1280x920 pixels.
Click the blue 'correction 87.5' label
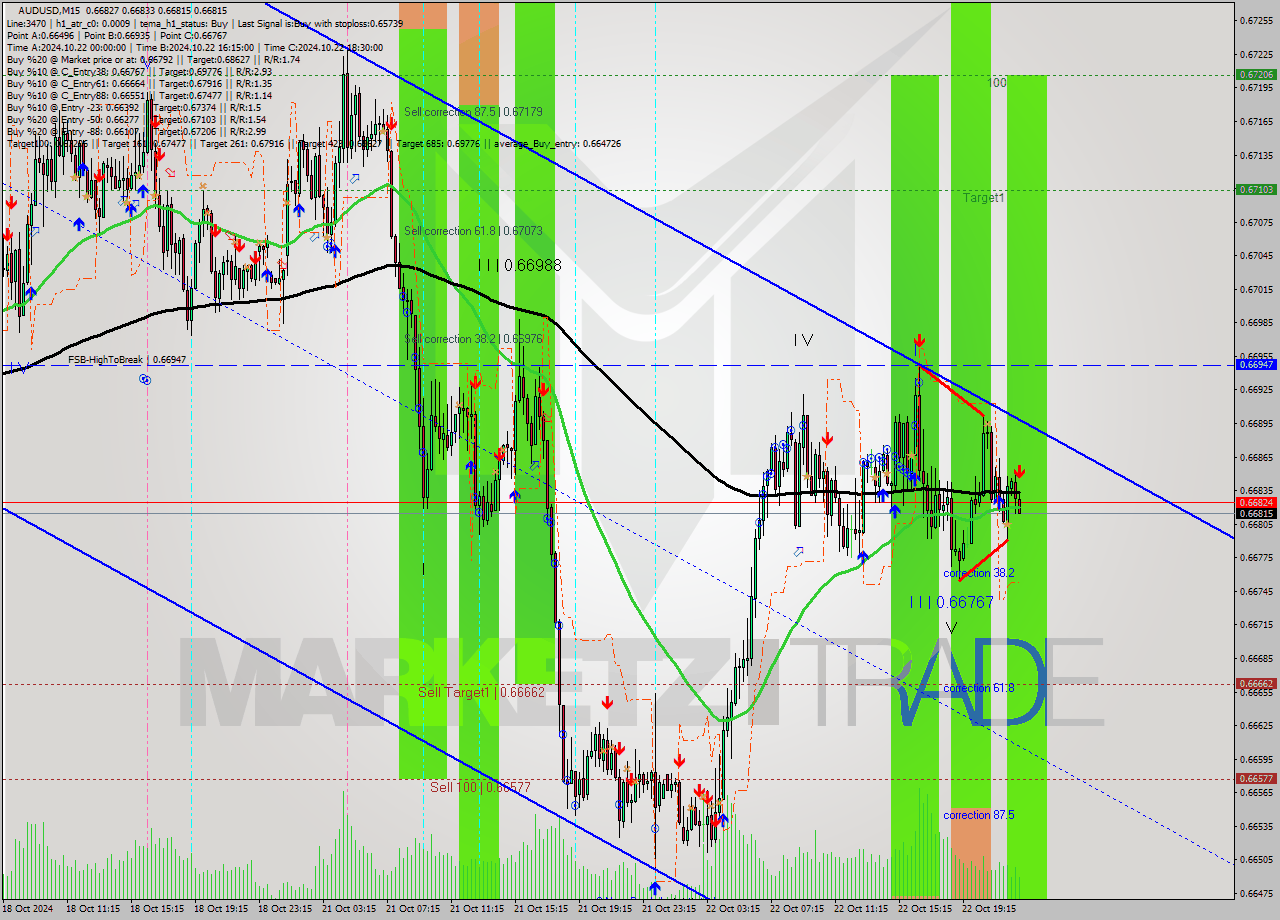click(979, 815)
